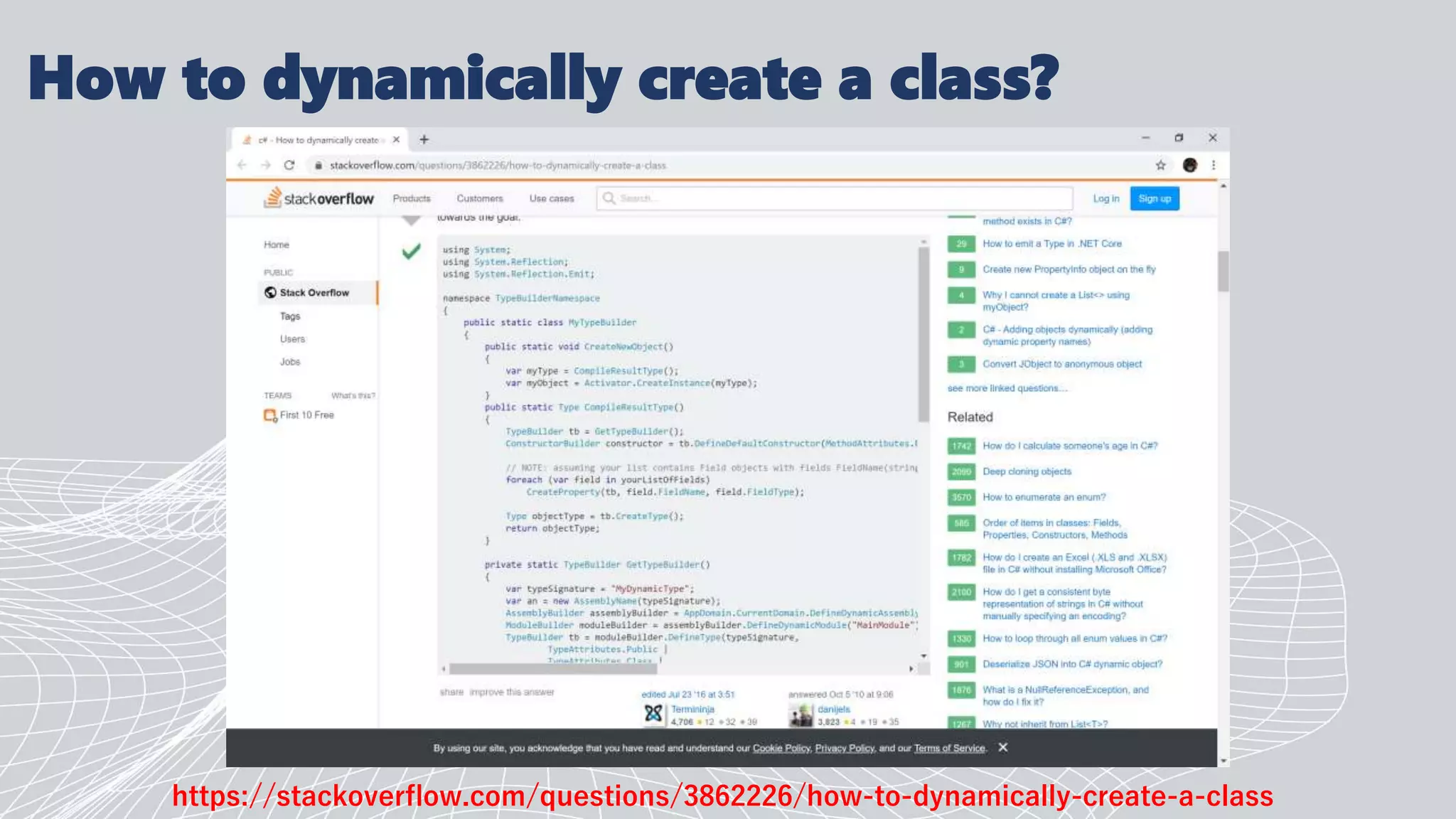
Task: Open edited Jul 23 '16 revision link
Action: pyautogui.click(x=687, y=695)
